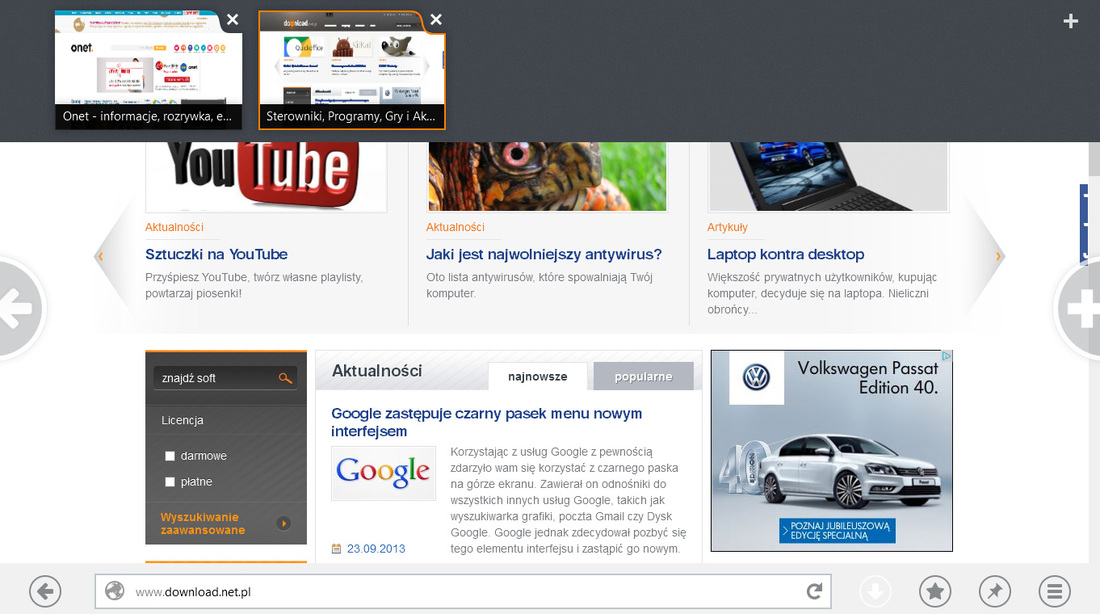Show next carousel items arrow
This screenshot has width=1100, height=614.
coord(998,256)
